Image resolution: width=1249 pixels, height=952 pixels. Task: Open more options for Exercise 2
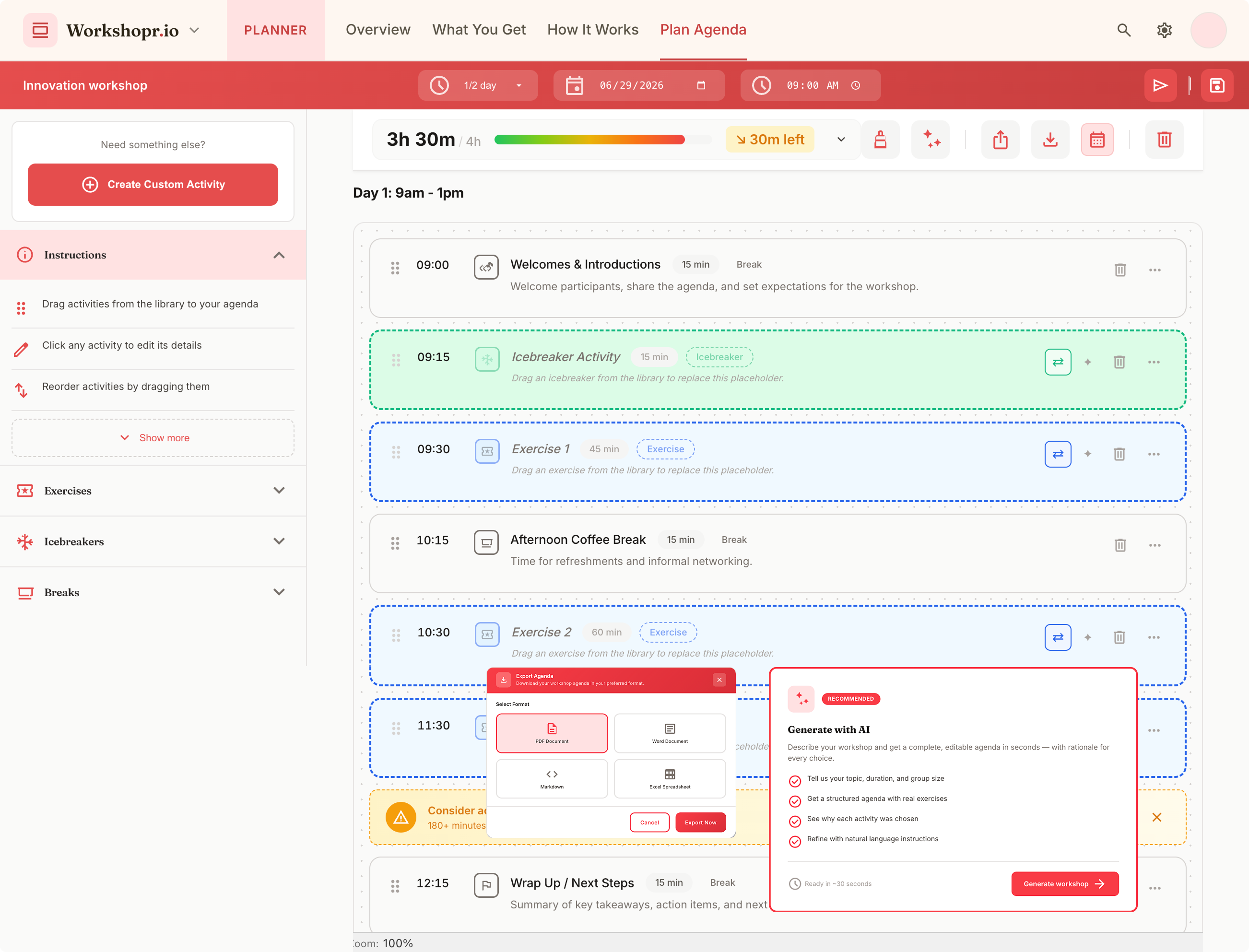(1154, 637)
